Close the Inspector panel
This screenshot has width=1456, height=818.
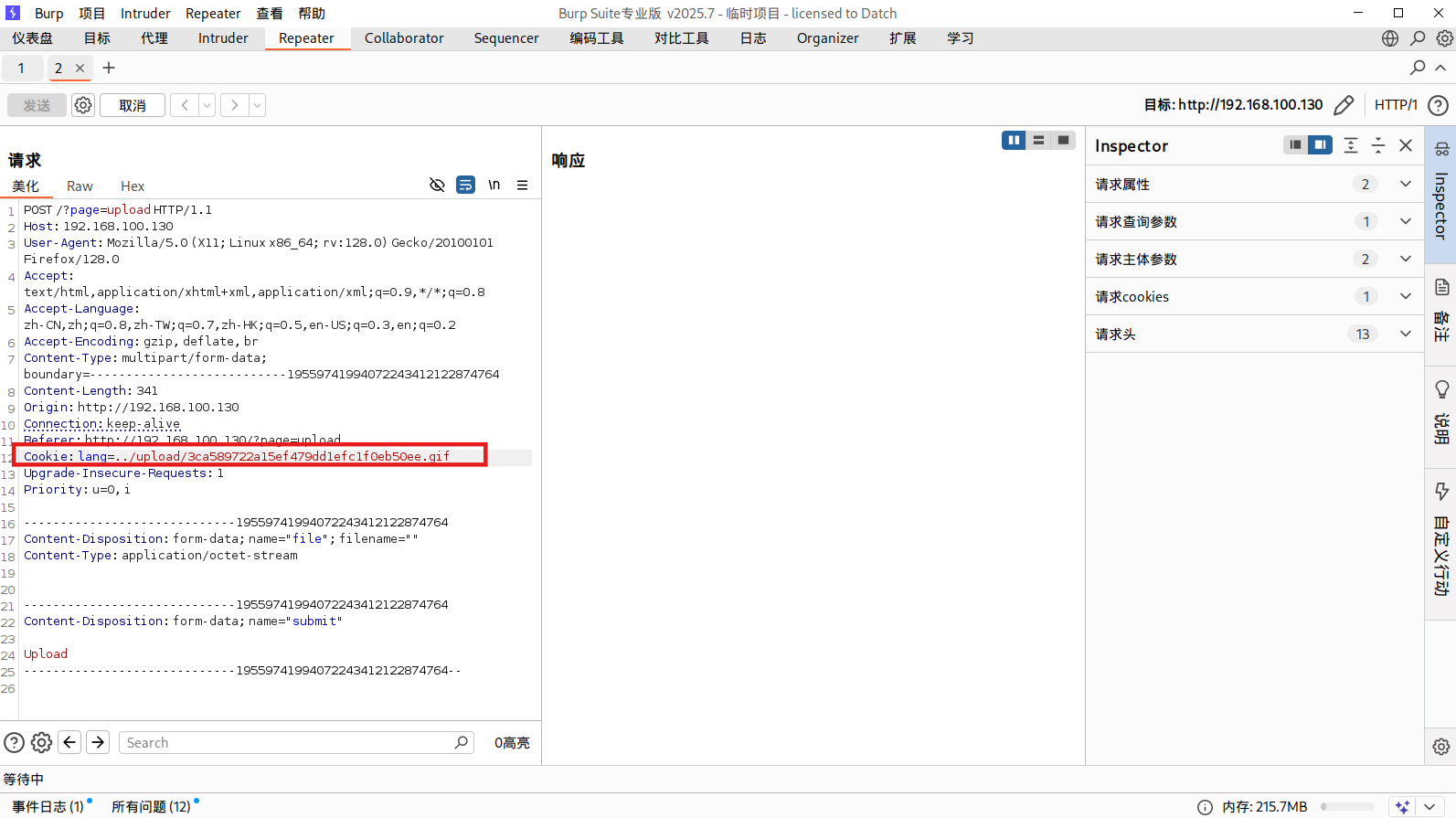[x=1406, y=145]
